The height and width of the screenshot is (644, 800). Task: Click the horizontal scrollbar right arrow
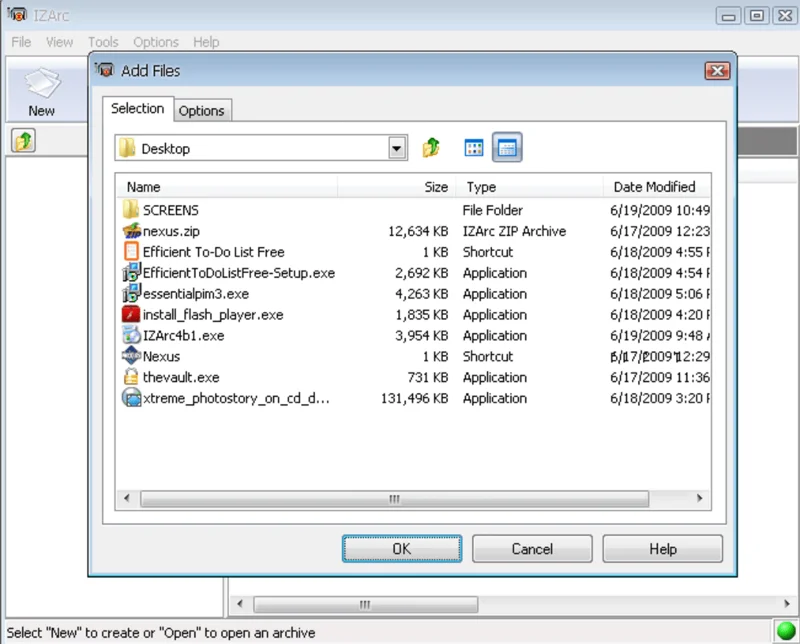(699, 498)
